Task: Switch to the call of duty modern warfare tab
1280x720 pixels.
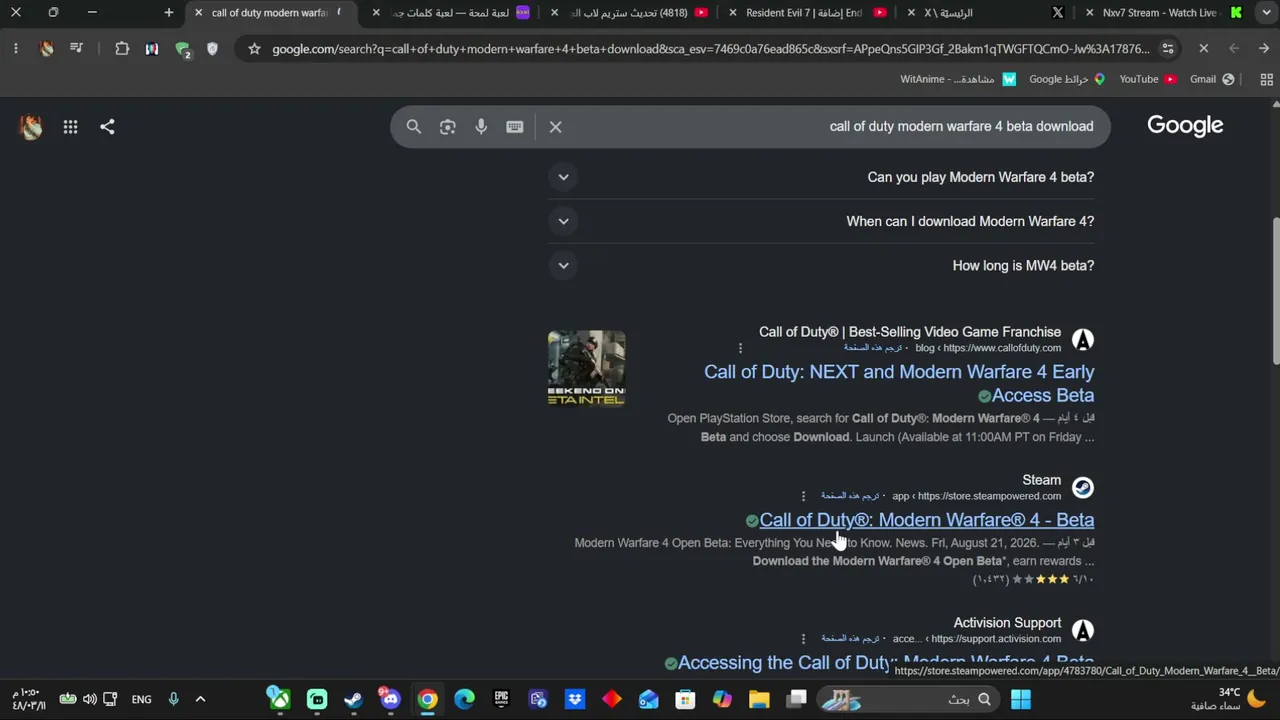Action: (x=270, y=13)
